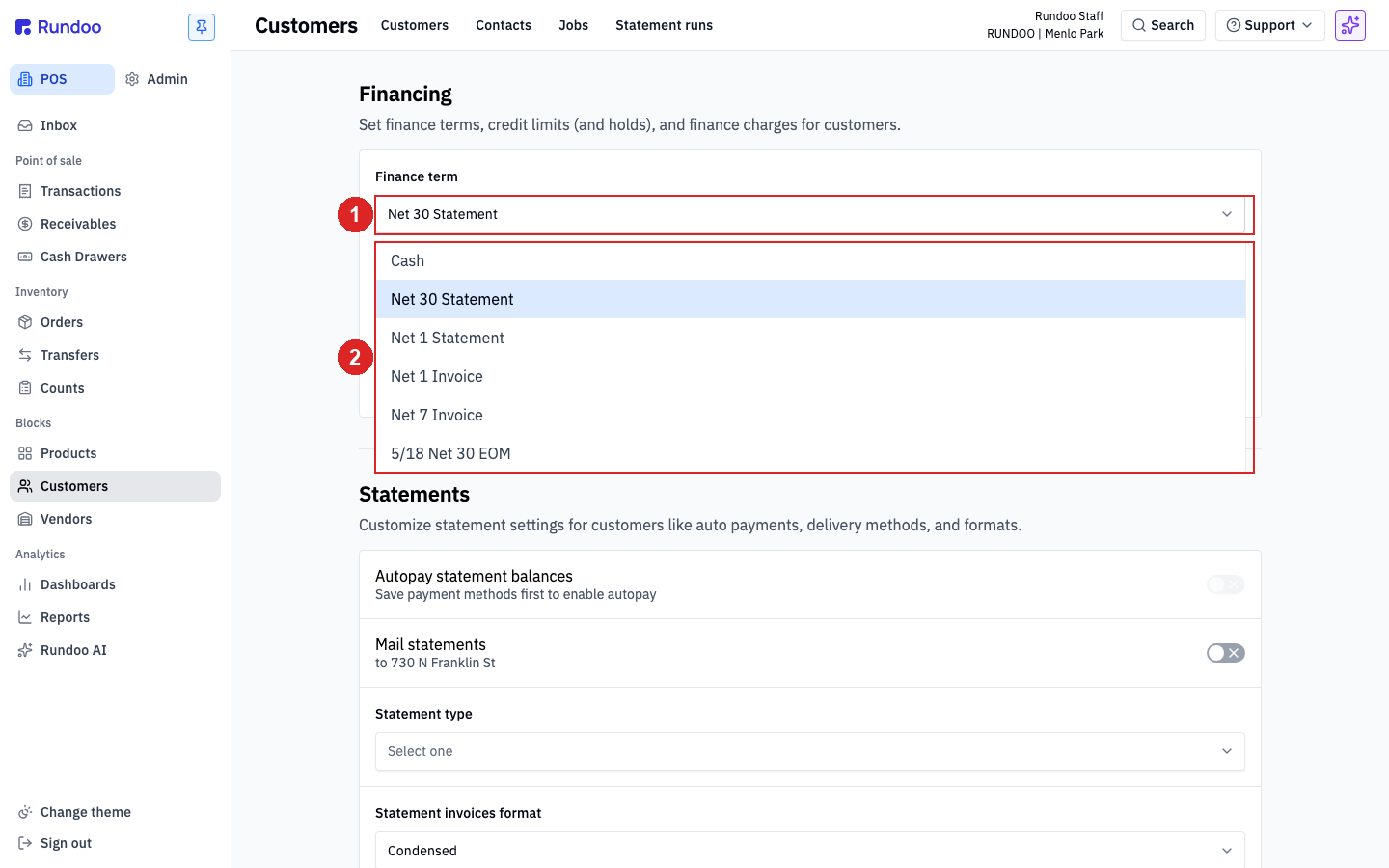Click the Transactions receipt icon

[25, 191]
